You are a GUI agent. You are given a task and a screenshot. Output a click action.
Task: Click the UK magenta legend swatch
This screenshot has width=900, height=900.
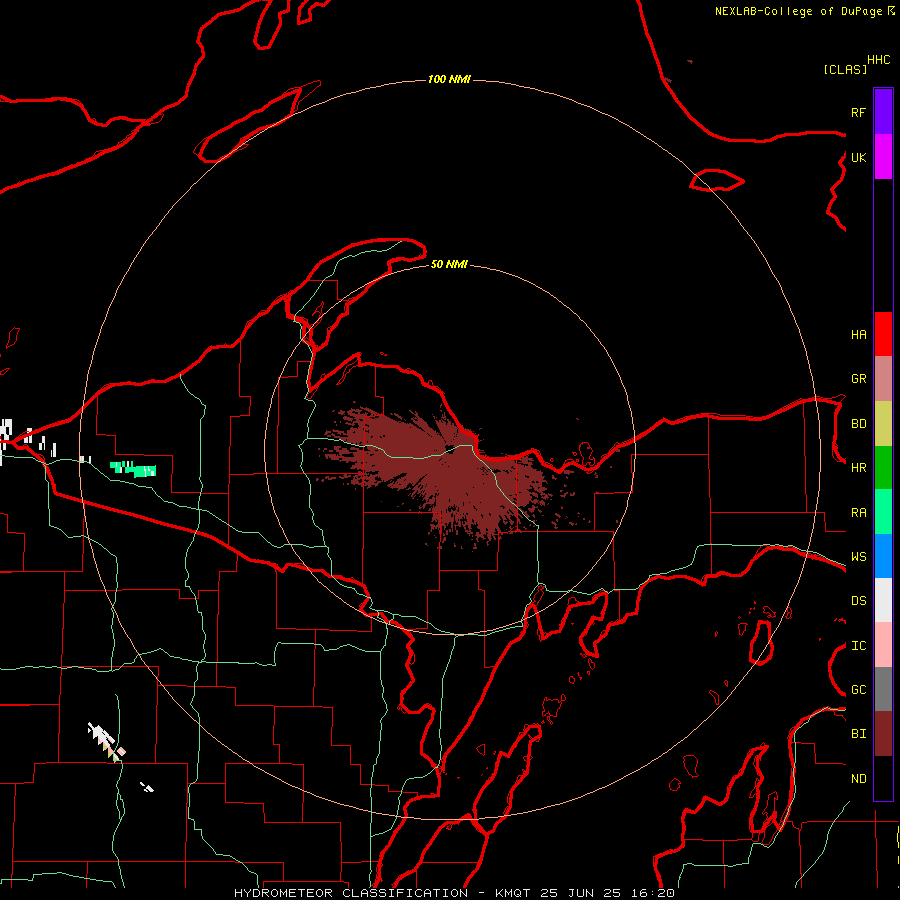(x=883, y=157)
